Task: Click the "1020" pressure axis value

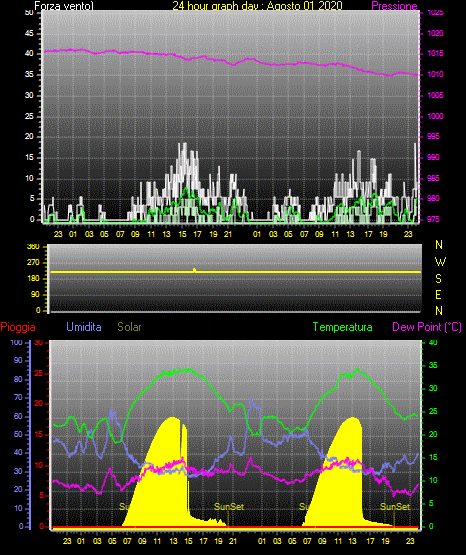Action: [x=436, y=33]
